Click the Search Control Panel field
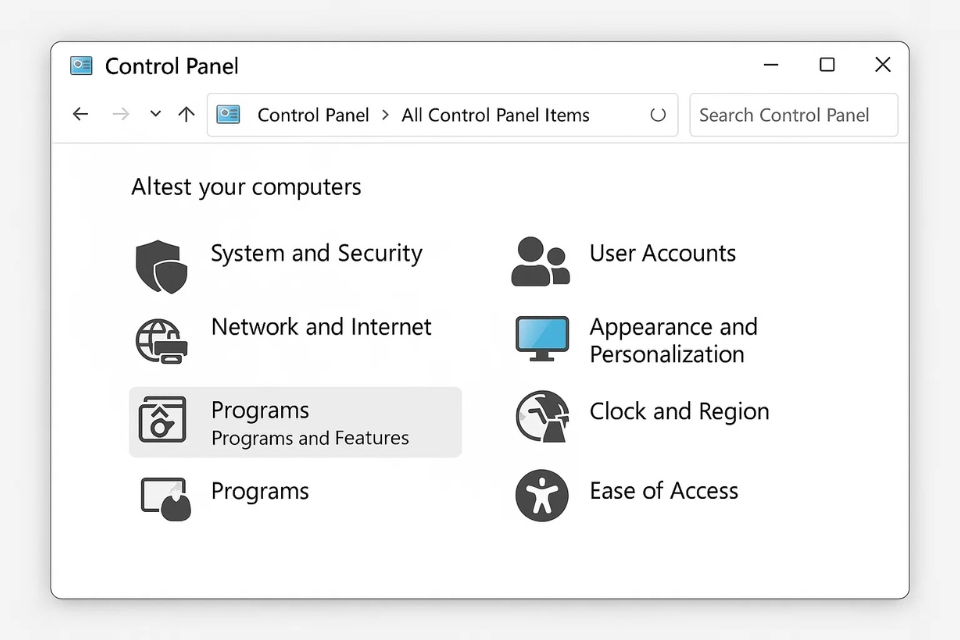The width and height of the screenshot is (960, 640). 793,115
